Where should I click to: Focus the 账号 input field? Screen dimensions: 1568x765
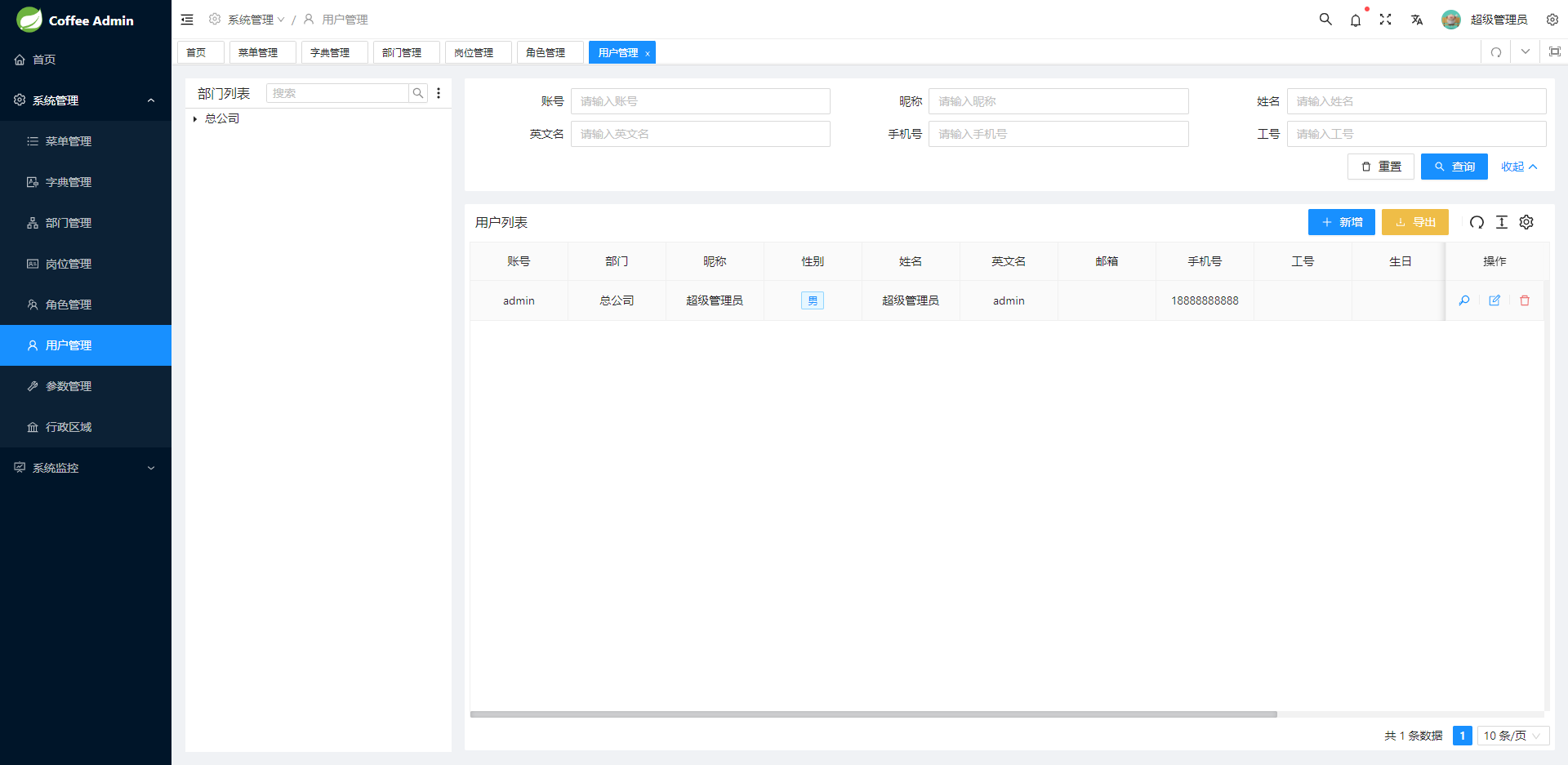[700, 101]
